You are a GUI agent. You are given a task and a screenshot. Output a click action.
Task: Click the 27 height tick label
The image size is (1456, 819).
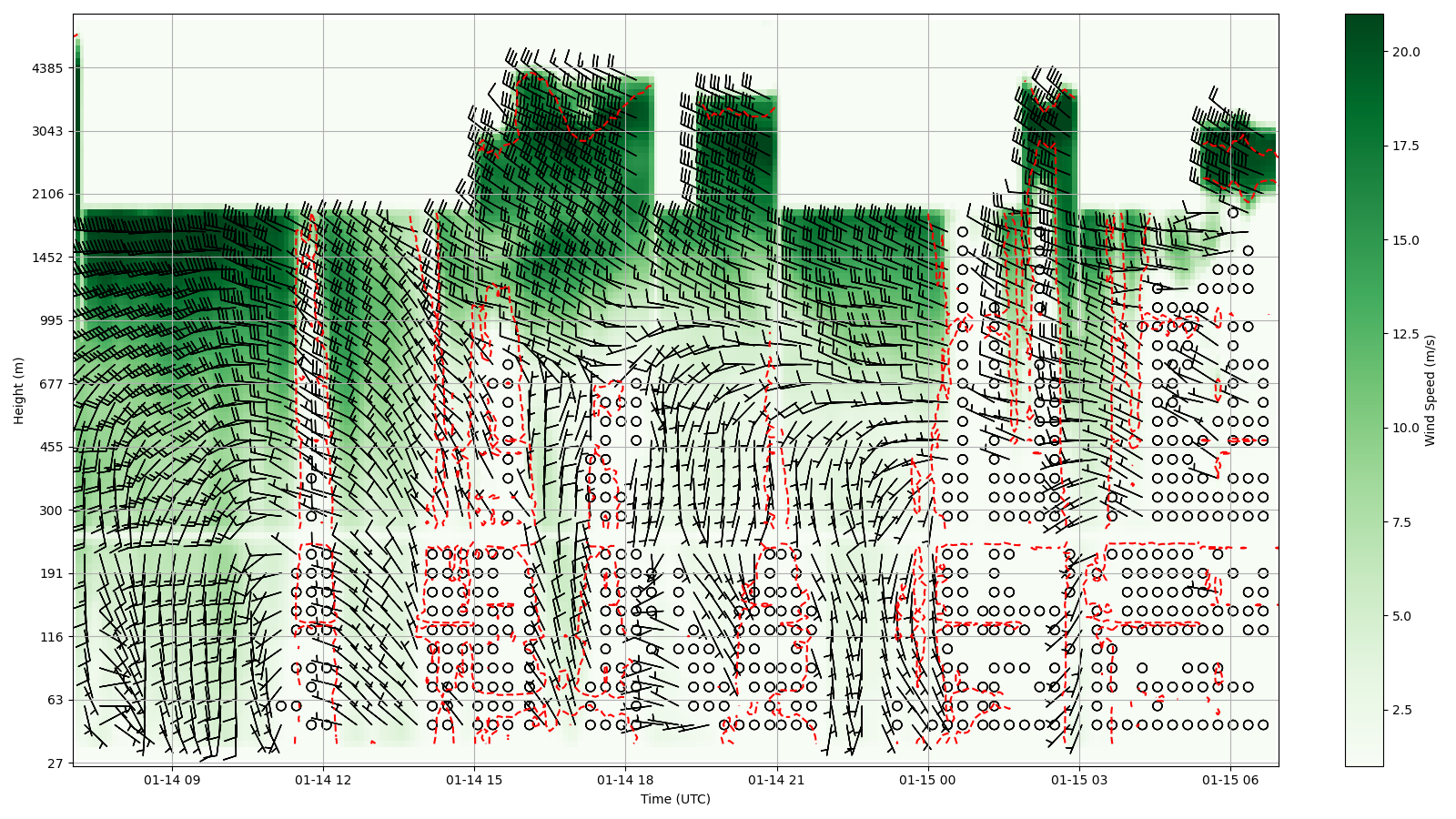[54, 763]
